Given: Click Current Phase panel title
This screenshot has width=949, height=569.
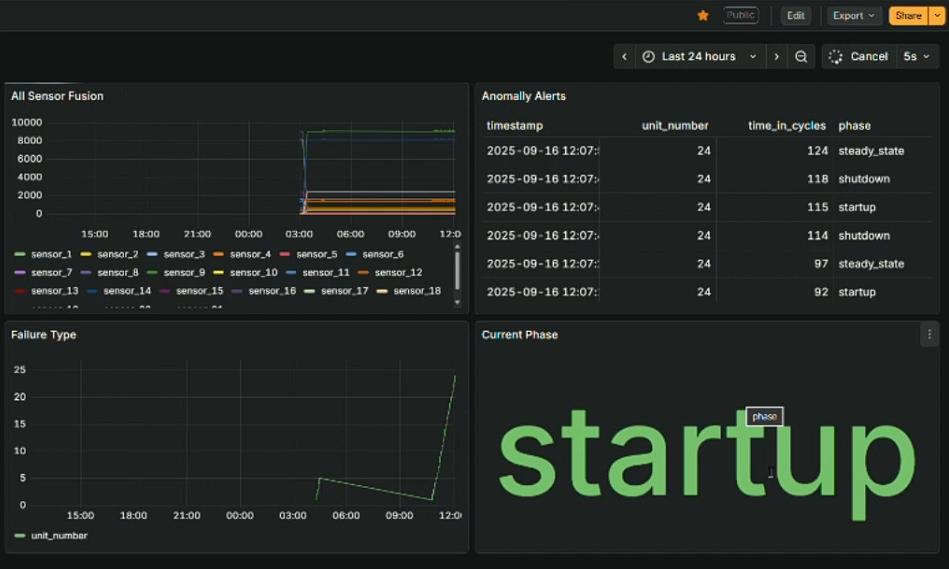Looking at the screenshot, I should tap(520, 335).
